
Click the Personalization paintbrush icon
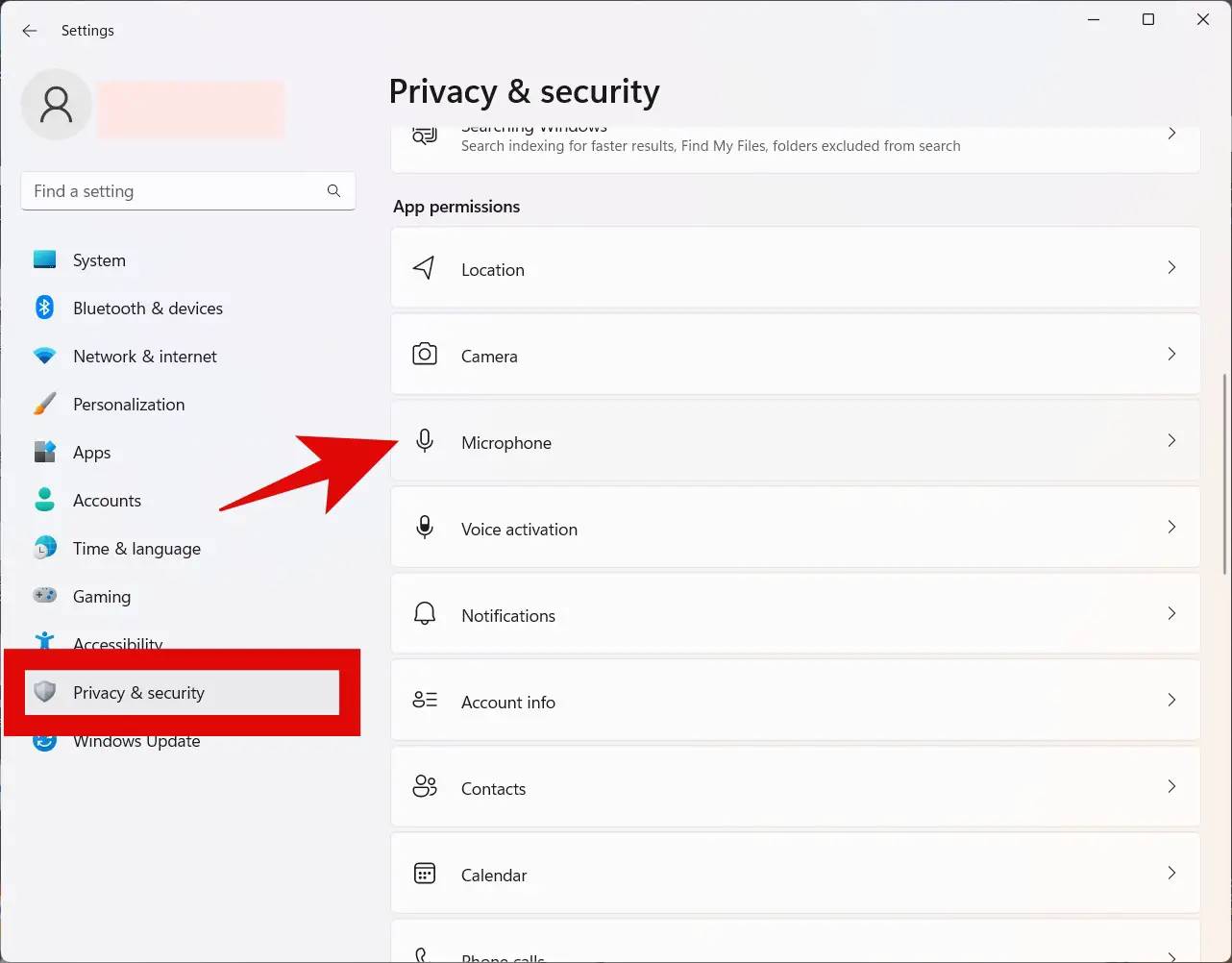click(x=45, y=405)
